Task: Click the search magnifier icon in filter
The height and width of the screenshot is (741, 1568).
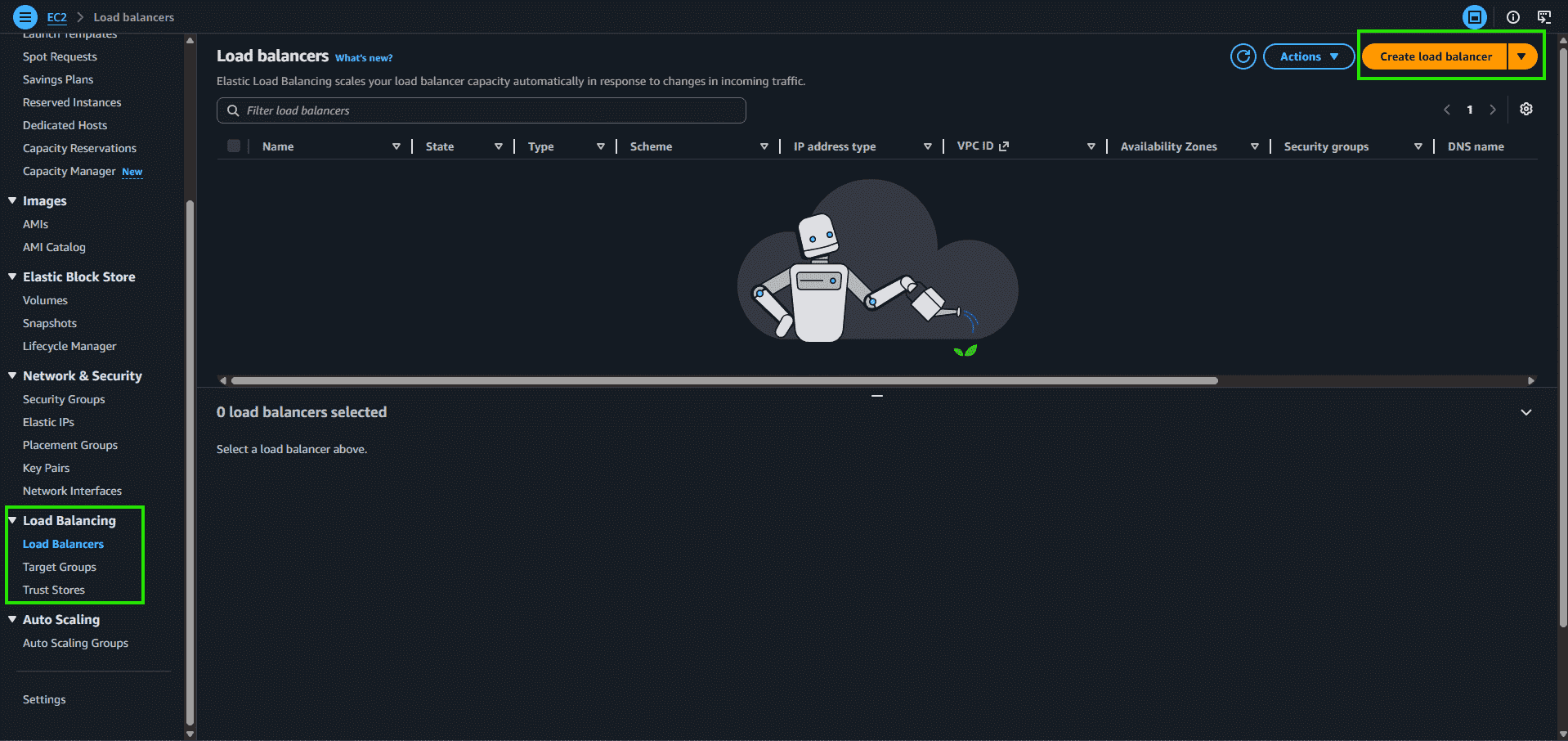Action: 233,110
